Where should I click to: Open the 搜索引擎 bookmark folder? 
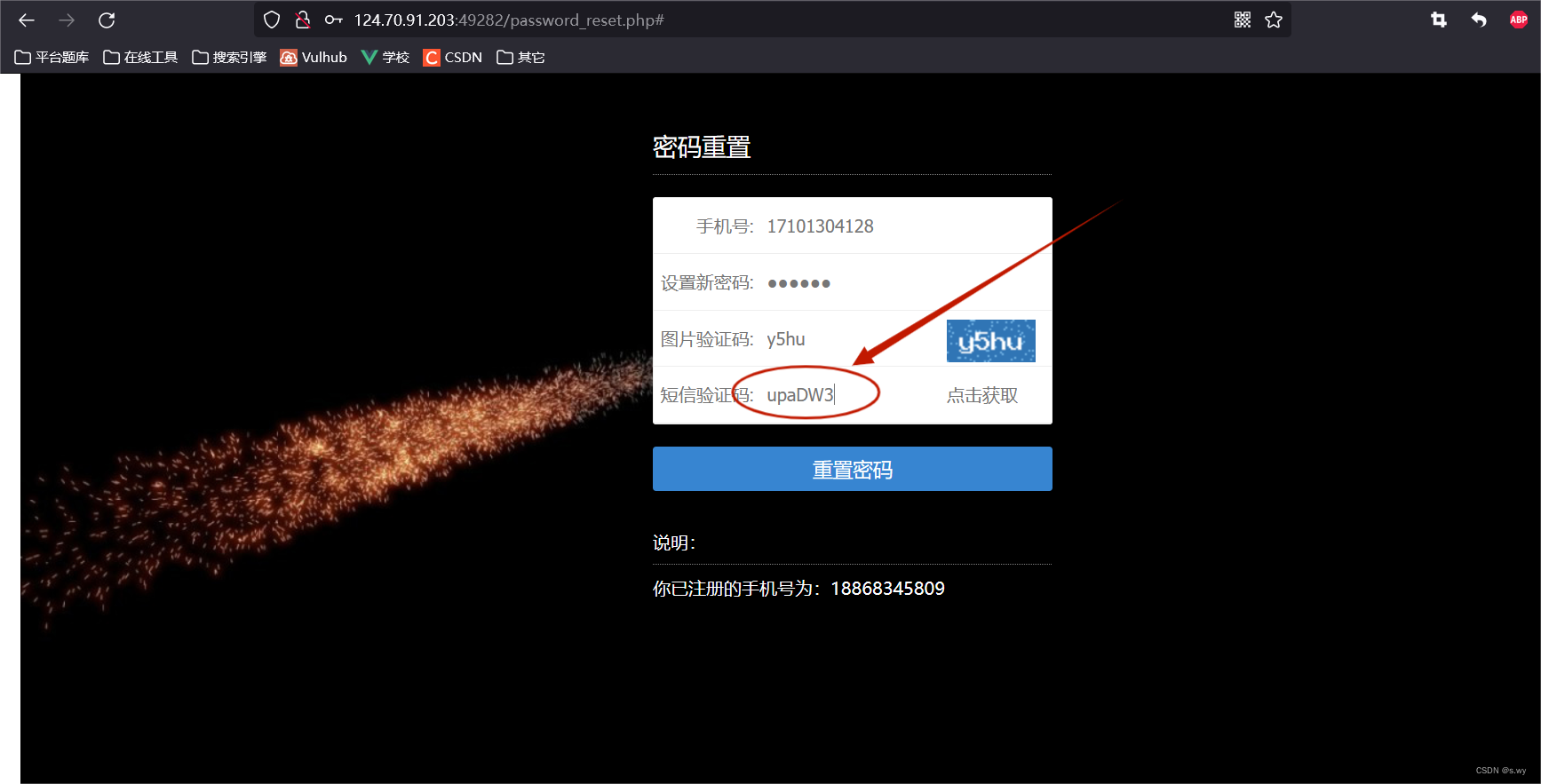pyautogui.click(x=229, y=57)
